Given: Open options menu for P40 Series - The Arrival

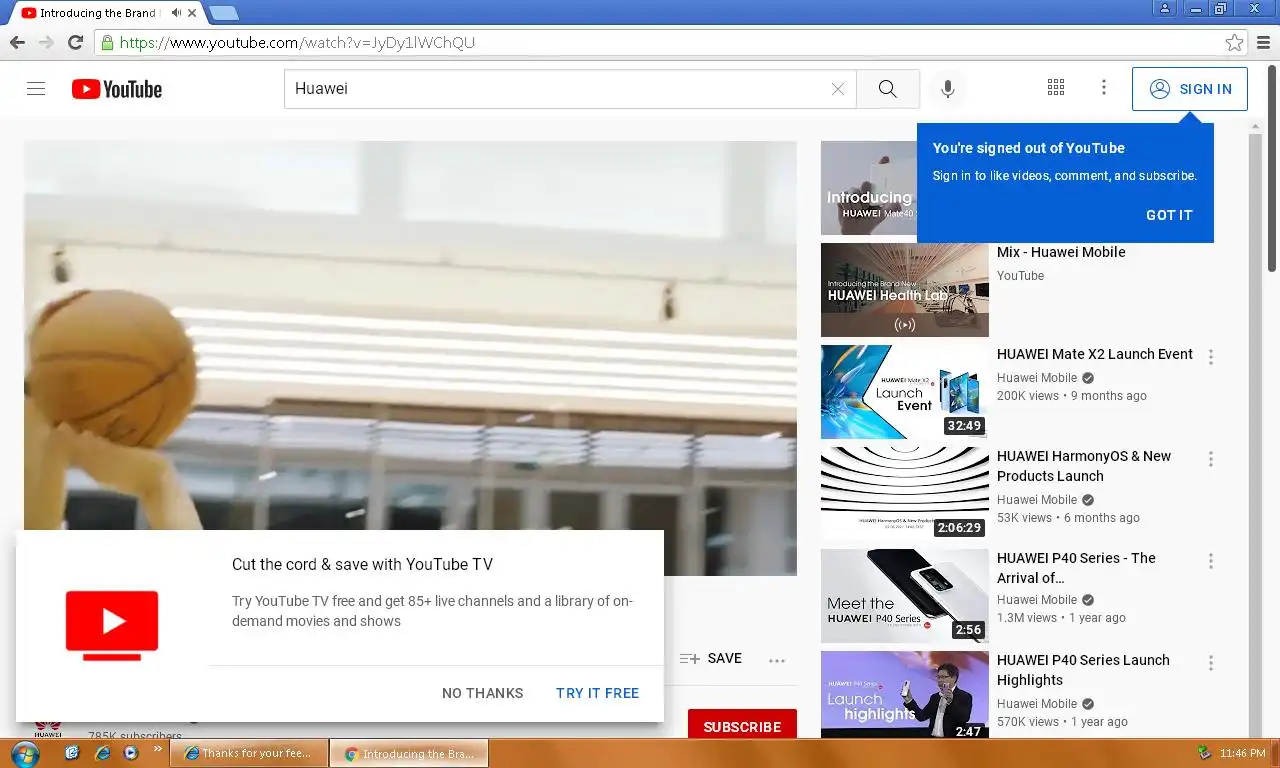Looking at the screenshot, I should click(1211, 561).
